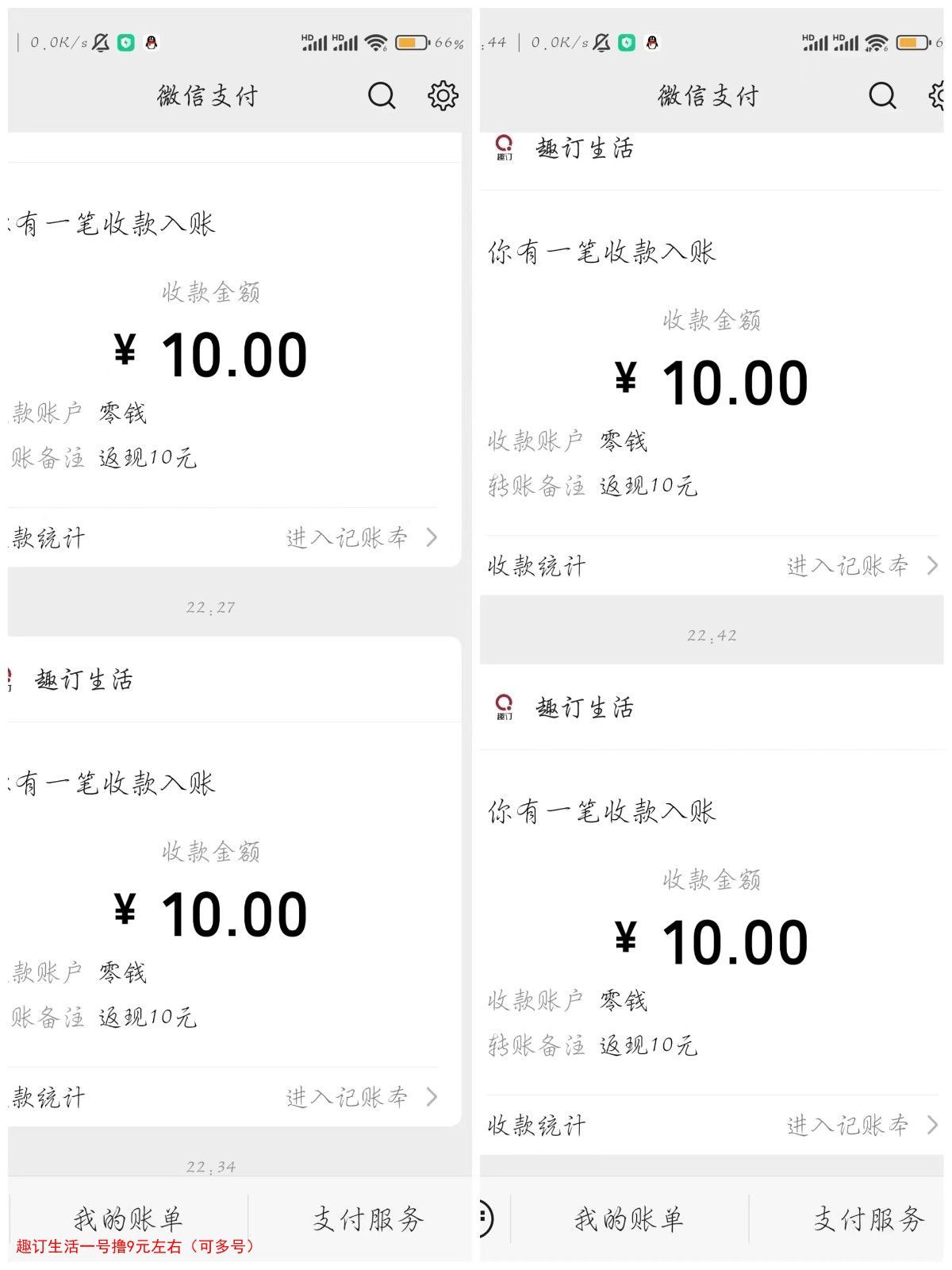Tap the search magnifier in the right screenshot
Viewport: 952px width, 1270px height.
pos(882,96)
